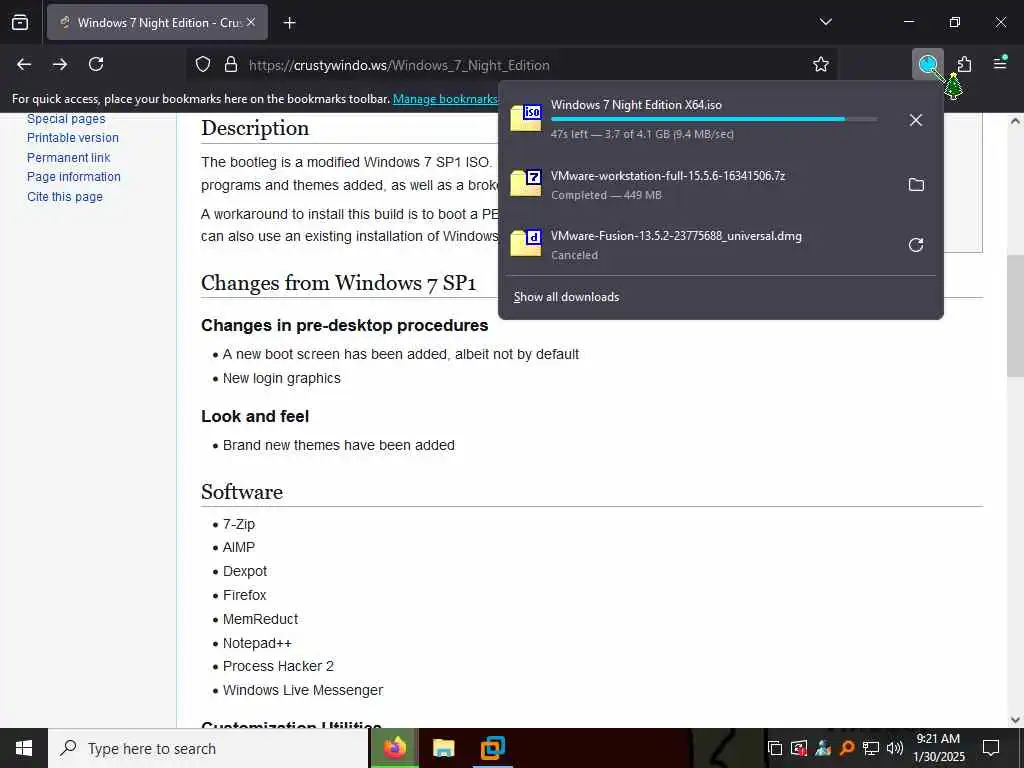
Task: Open network status tray icon
Action: (x=870, y=748)
